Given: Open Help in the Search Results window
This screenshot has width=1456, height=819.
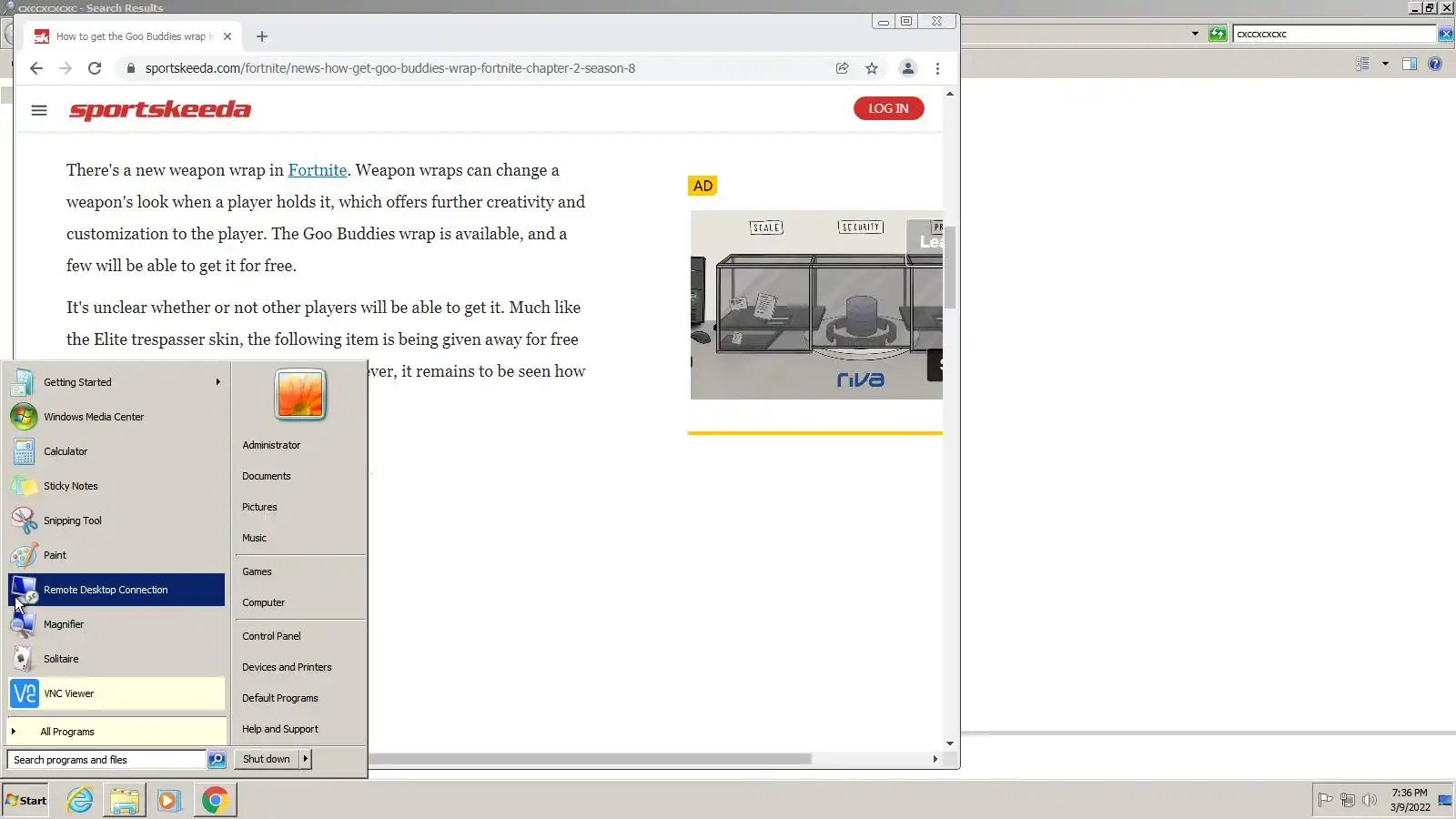Looking at the screenshot, I should [x=1435, y=64].
